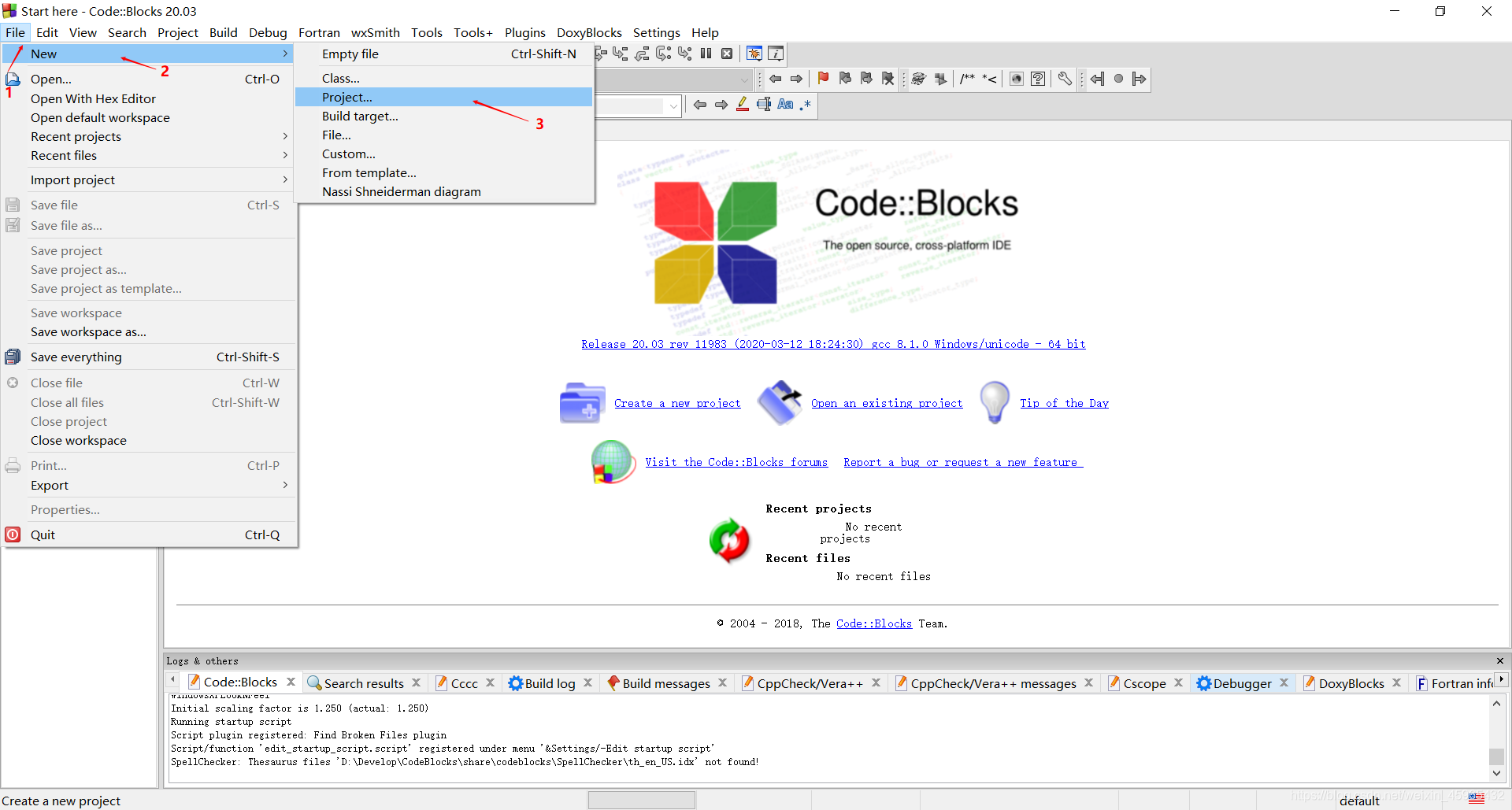This screenshot has width=1512, height=810.
Task: Click the red Quit icon in File menu
Action: pyautogui.click(x=13, y=534)
